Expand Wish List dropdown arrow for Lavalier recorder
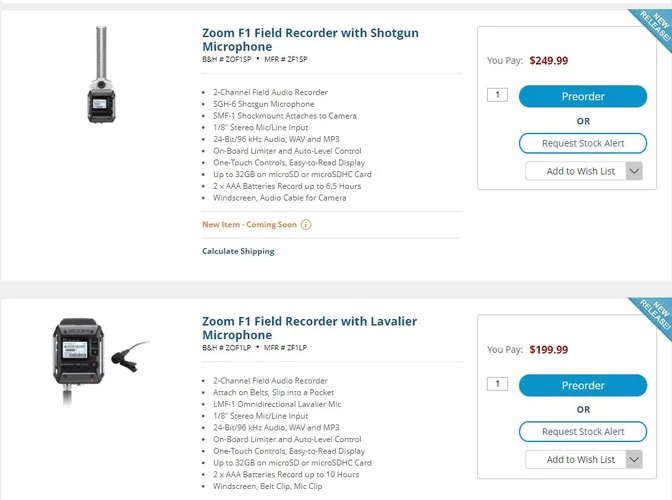The image size is (672, 500). click(634, 459)
